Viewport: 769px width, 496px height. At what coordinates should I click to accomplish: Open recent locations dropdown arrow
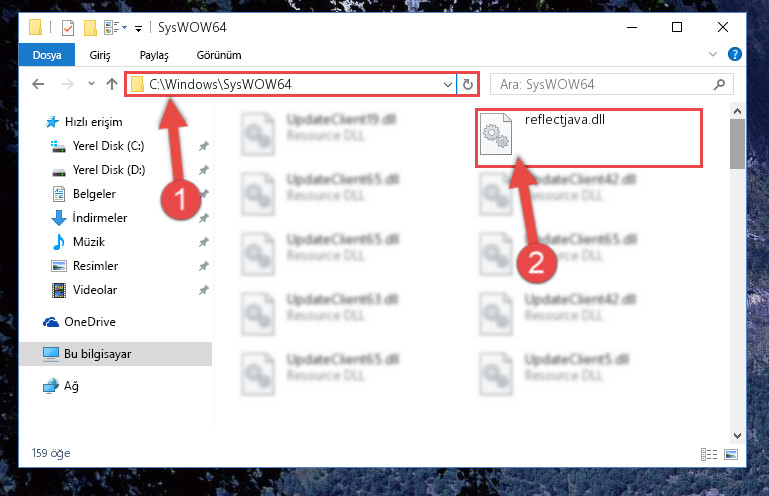(x=91, y=83)
